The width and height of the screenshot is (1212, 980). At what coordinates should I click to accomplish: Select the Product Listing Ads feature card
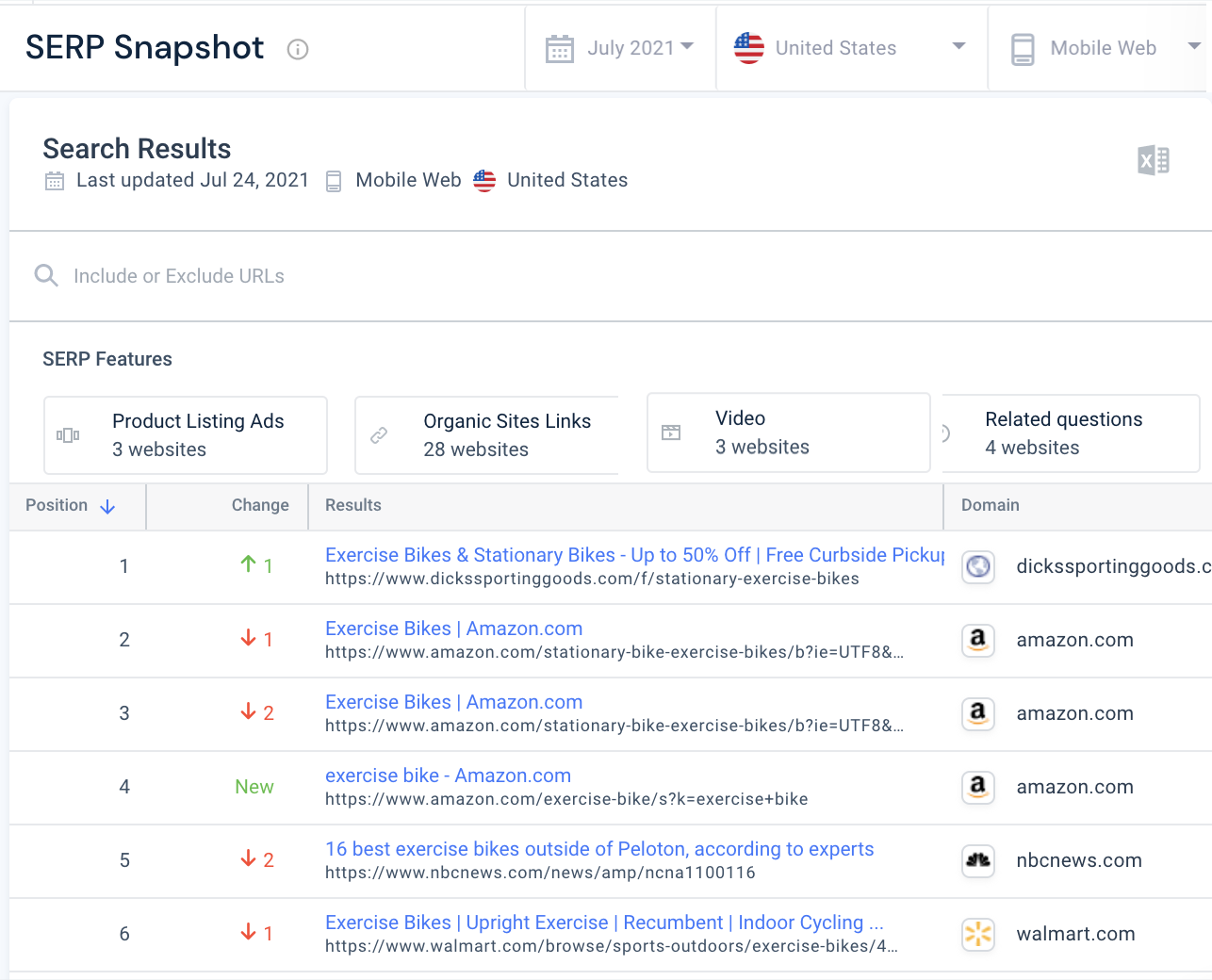point(186,435)
